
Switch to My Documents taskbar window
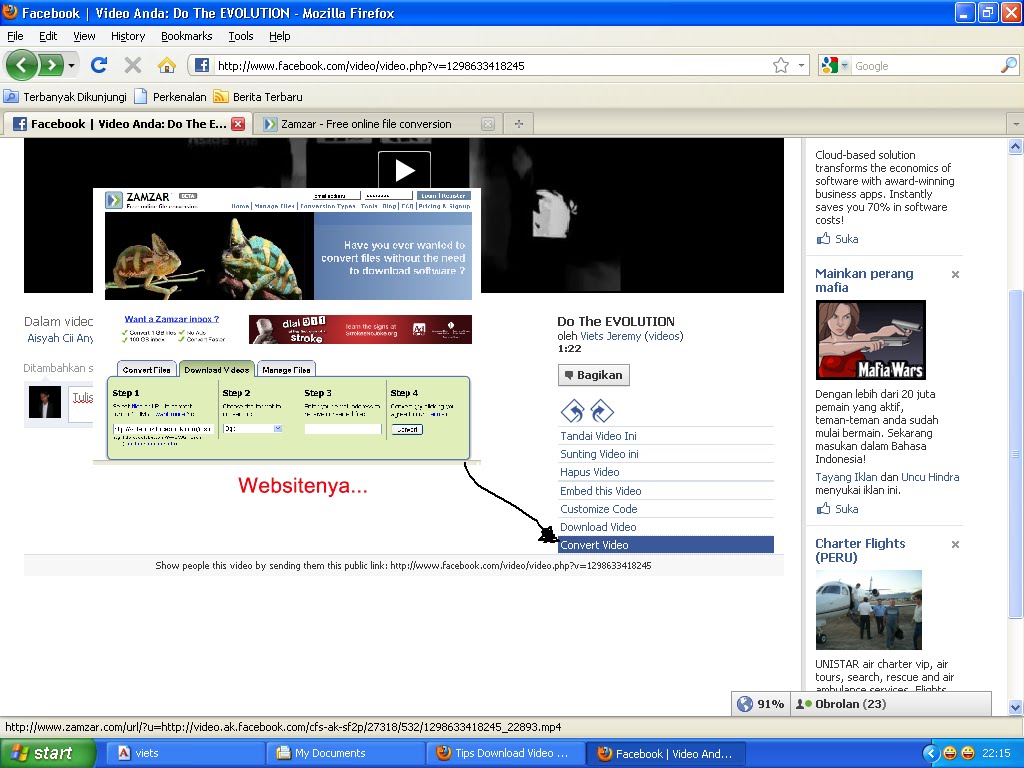point(345,753)
